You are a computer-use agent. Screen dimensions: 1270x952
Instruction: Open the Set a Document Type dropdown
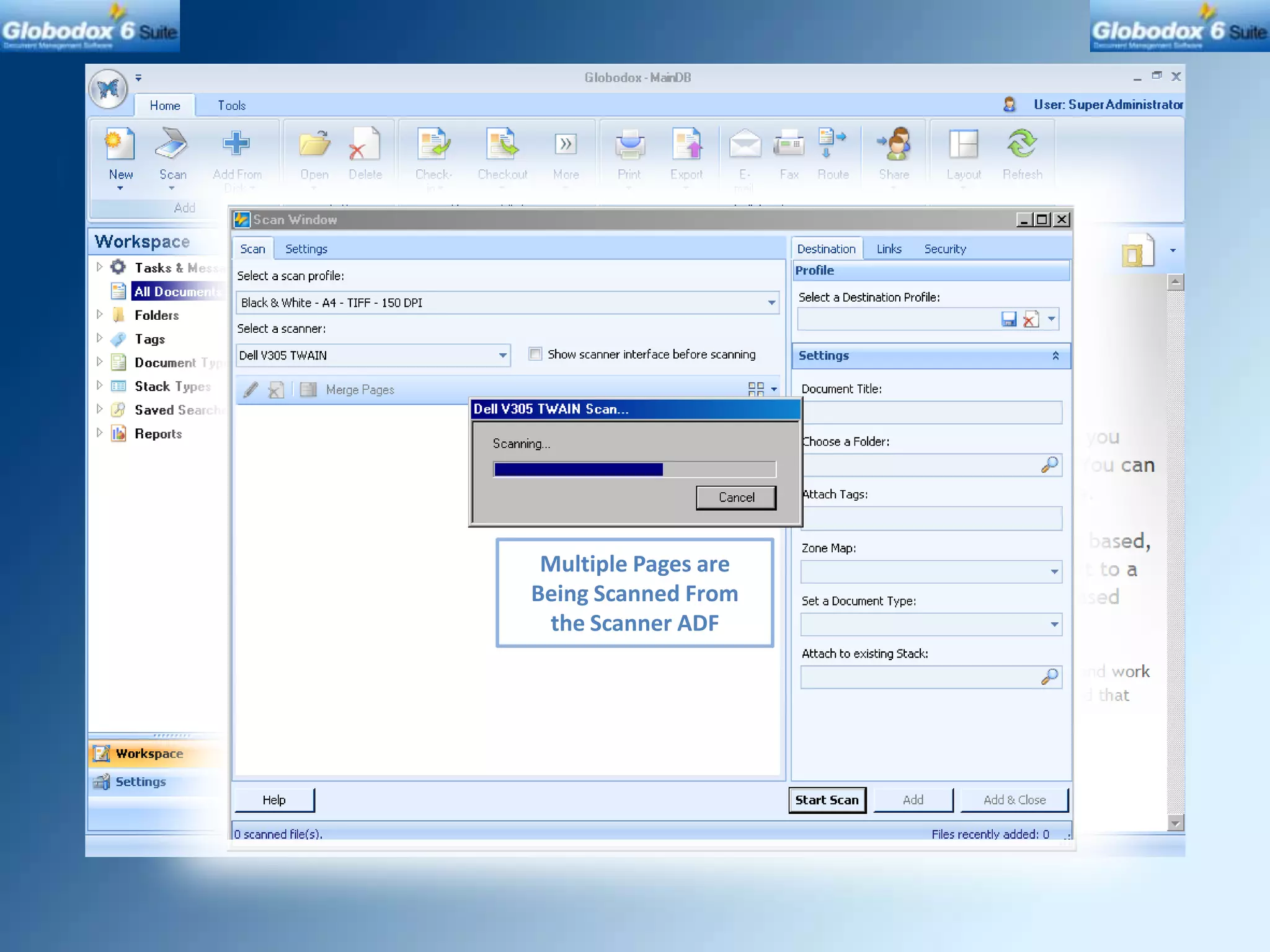click(x=1054, y=624)
